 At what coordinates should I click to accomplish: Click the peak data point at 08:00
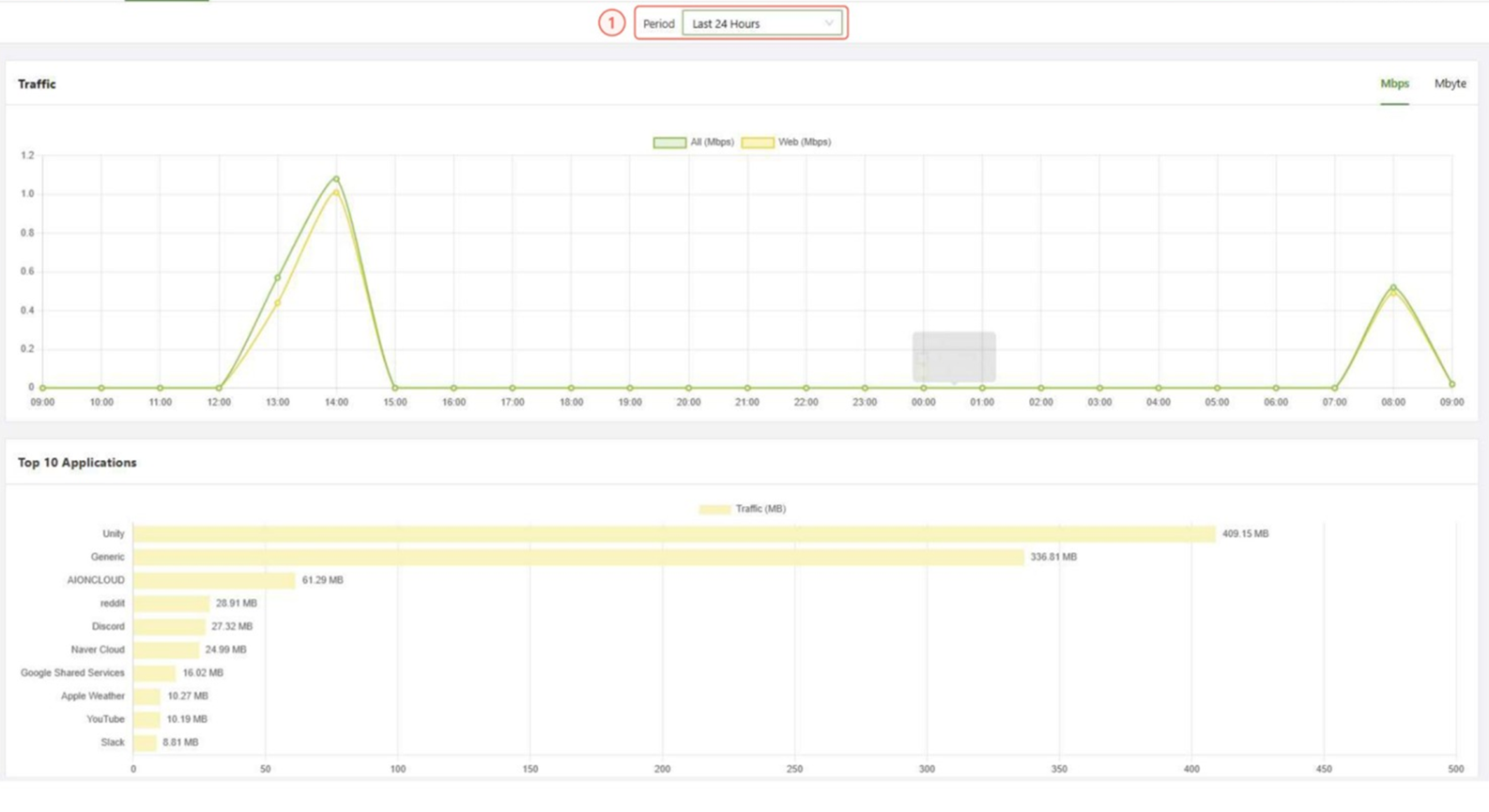[x=1393, y=288]
